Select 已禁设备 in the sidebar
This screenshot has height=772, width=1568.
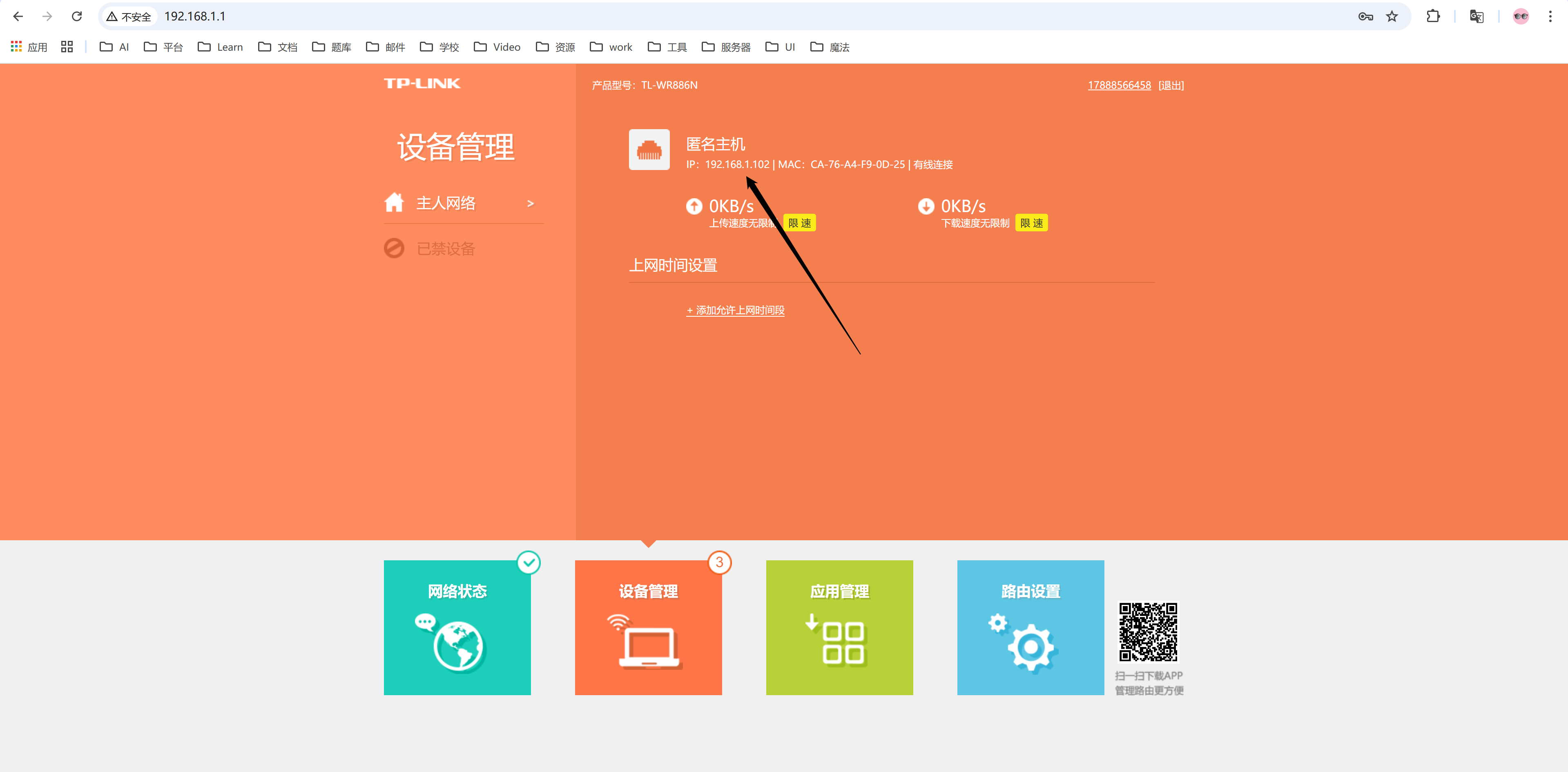(x=445, y=248)
